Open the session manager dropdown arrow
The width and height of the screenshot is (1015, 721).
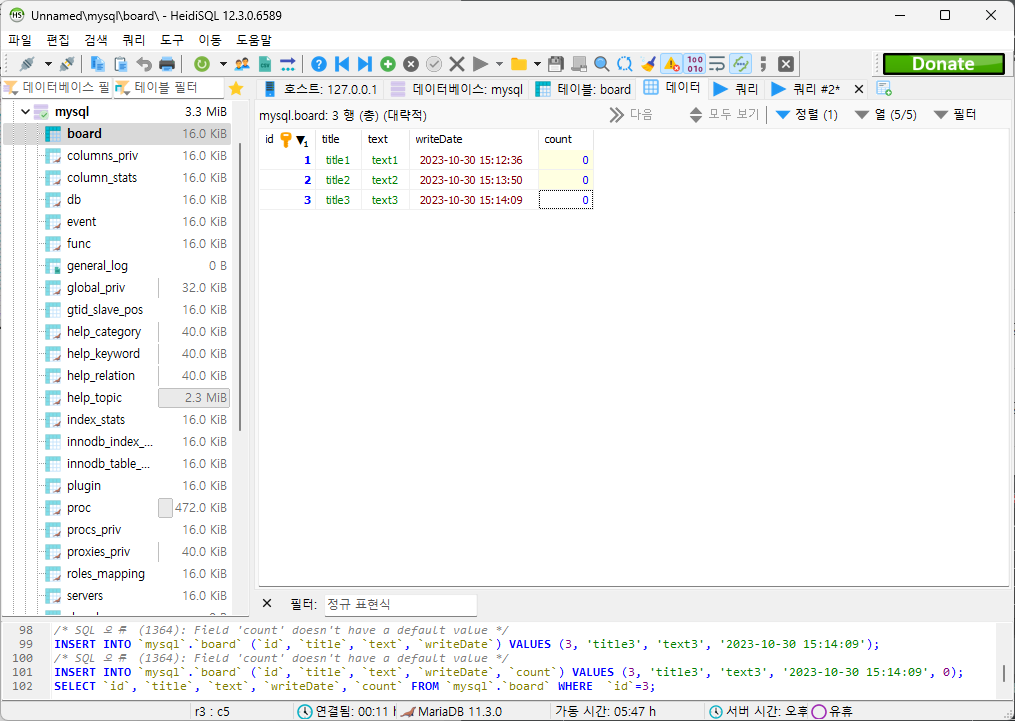(x=48, y=64)
